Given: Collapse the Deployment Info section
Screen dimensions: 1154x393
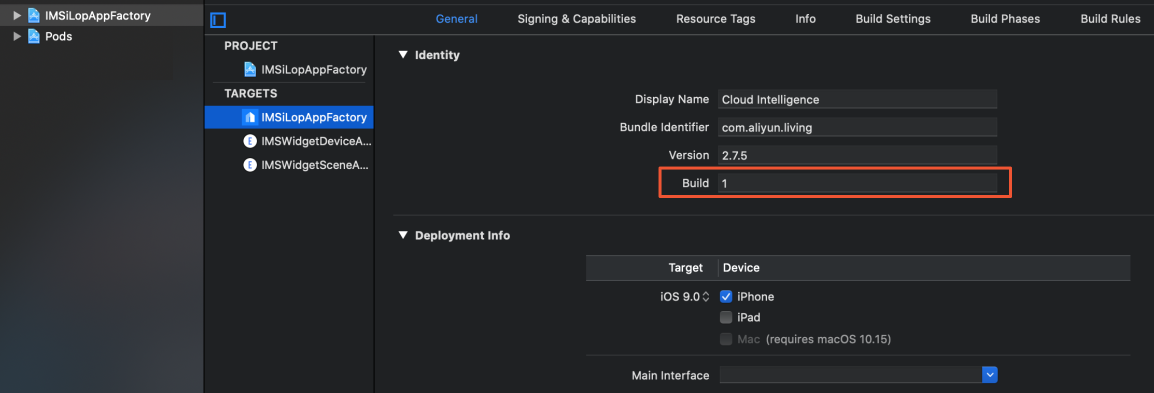Looking at the screenshot, I should pyautogui.click(x=403, y=236).
